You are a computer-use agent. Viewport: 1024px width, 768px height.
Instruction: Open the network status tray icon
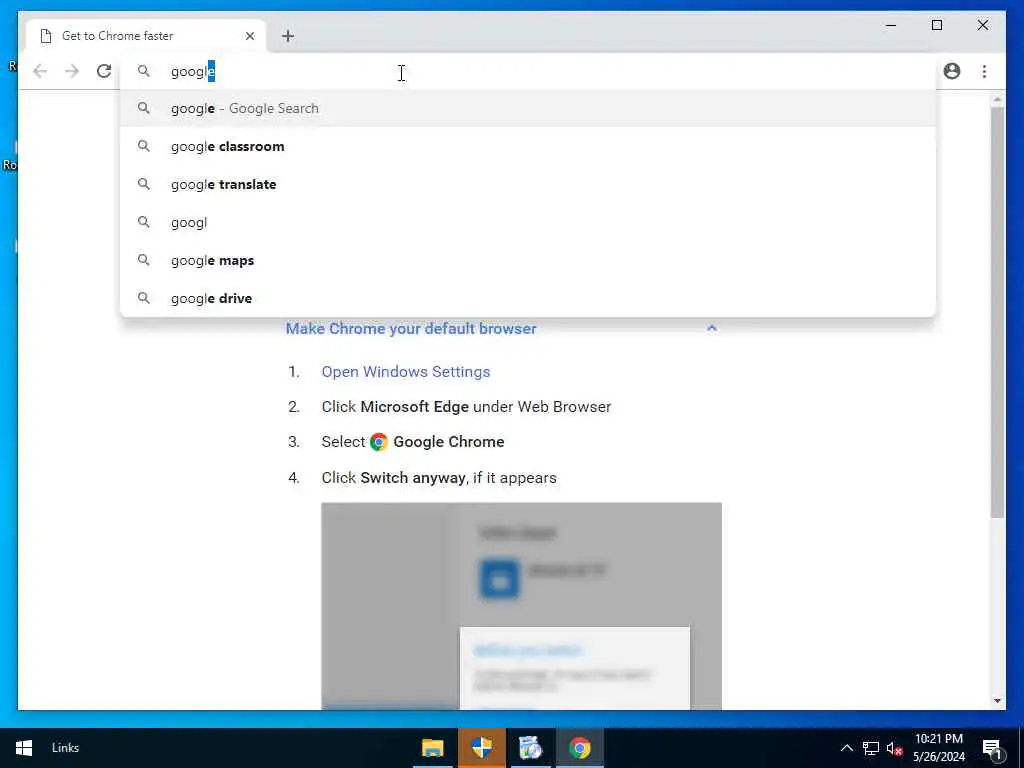pyautogui.click(x=870, y=748)
